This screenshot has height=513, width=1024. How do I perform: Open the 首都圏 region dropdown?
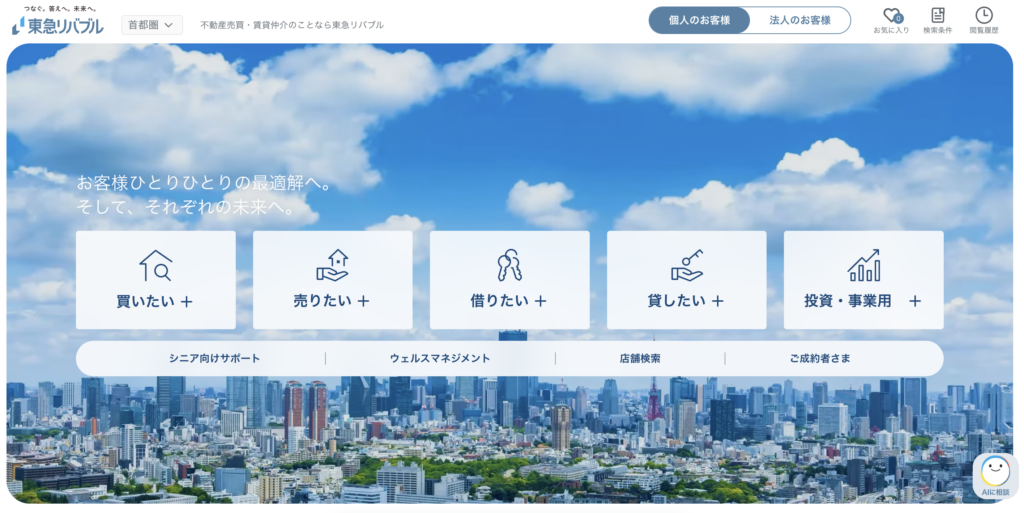click(x=151, y=24)
